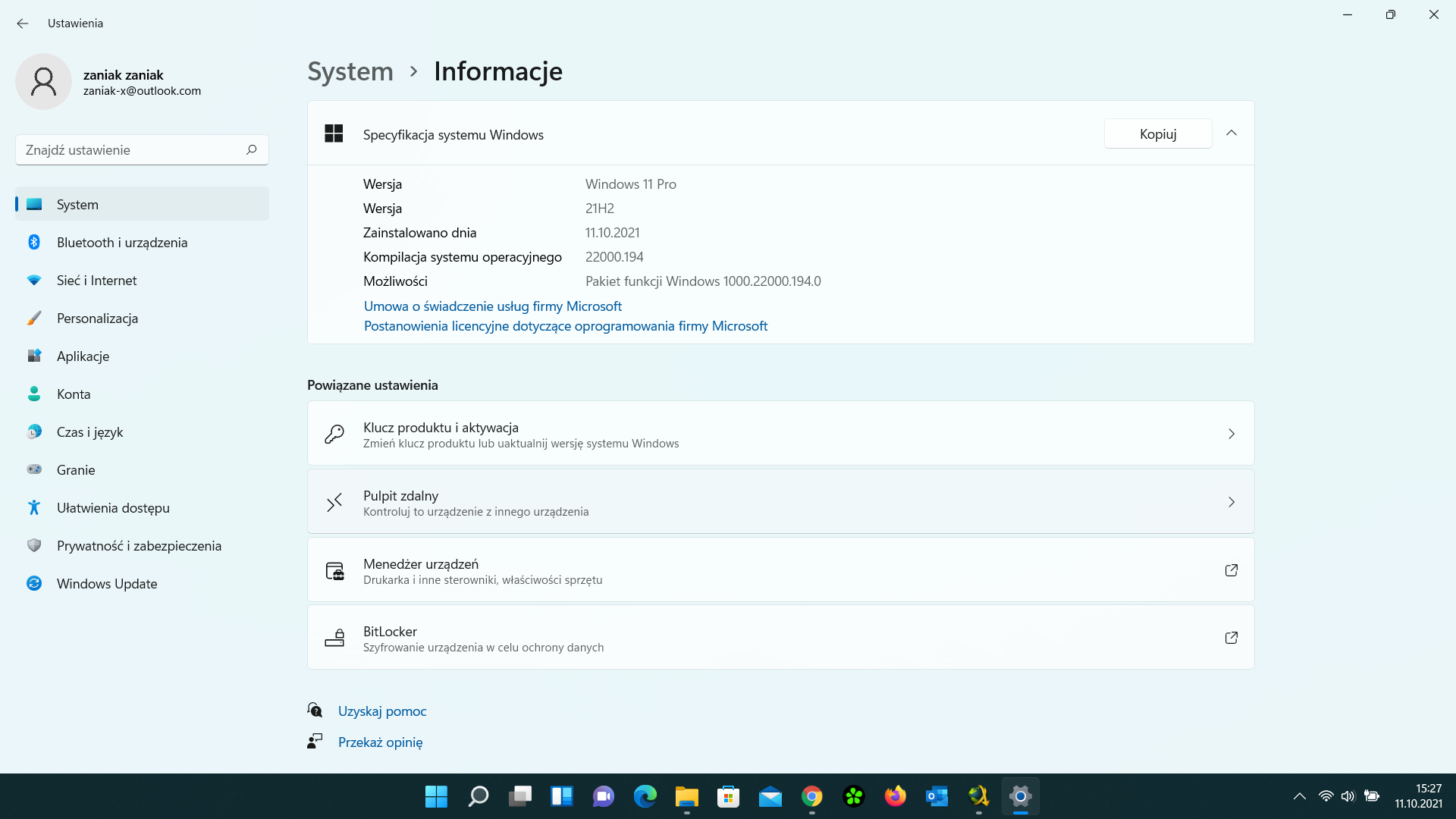Screen dimensions: 1456x819
Task: Open Personalizacja settings
Action: pyautogui.click(x=142, y=318)
